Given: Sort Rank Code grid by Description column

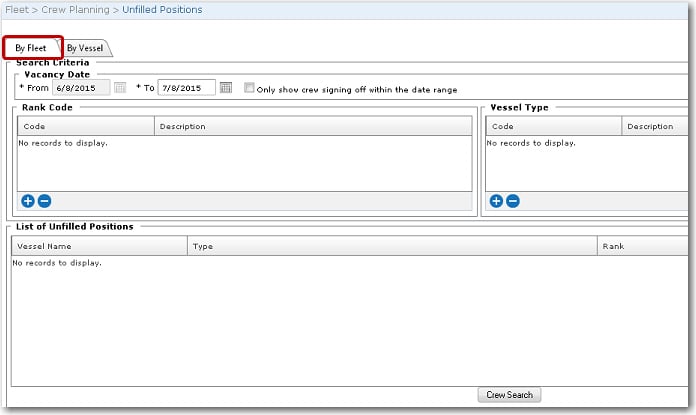Looking at the screenshot, I should (x=182, y=127).
